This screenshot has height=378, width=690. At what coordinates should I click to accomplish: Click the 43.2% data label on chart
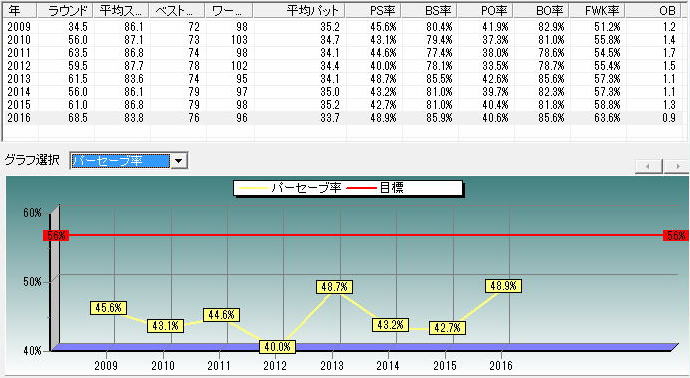click(x=390, y=325)
